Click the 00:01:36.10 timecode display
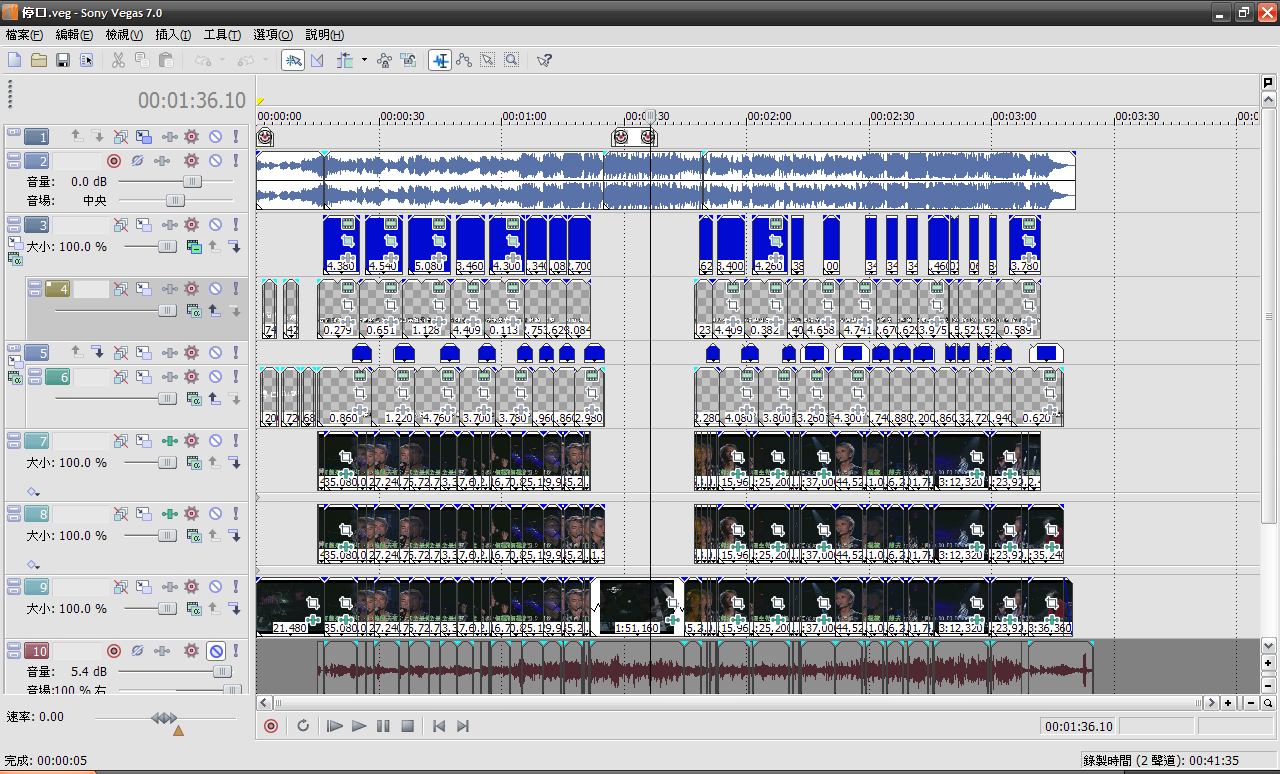Image resolution: width=1280 pixels, height=774 pixels. (192, 100)
